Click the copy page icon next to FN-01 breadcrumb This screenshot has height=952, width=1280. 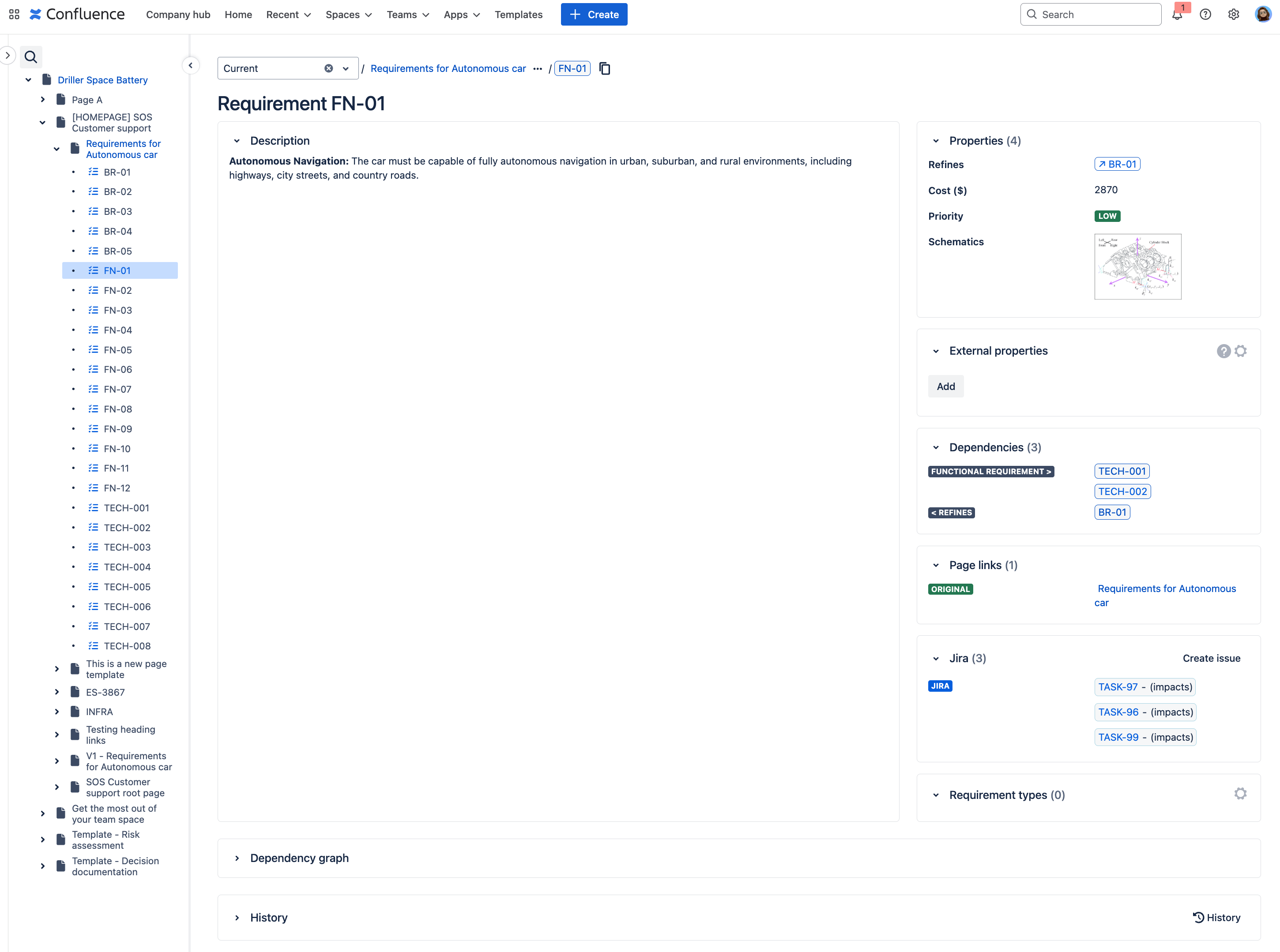[604, 68]
